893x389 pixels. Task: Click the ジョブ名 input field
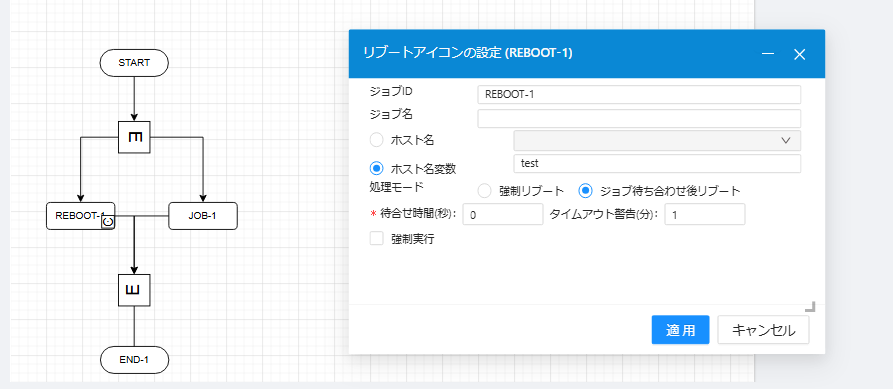tap(639, 118)
